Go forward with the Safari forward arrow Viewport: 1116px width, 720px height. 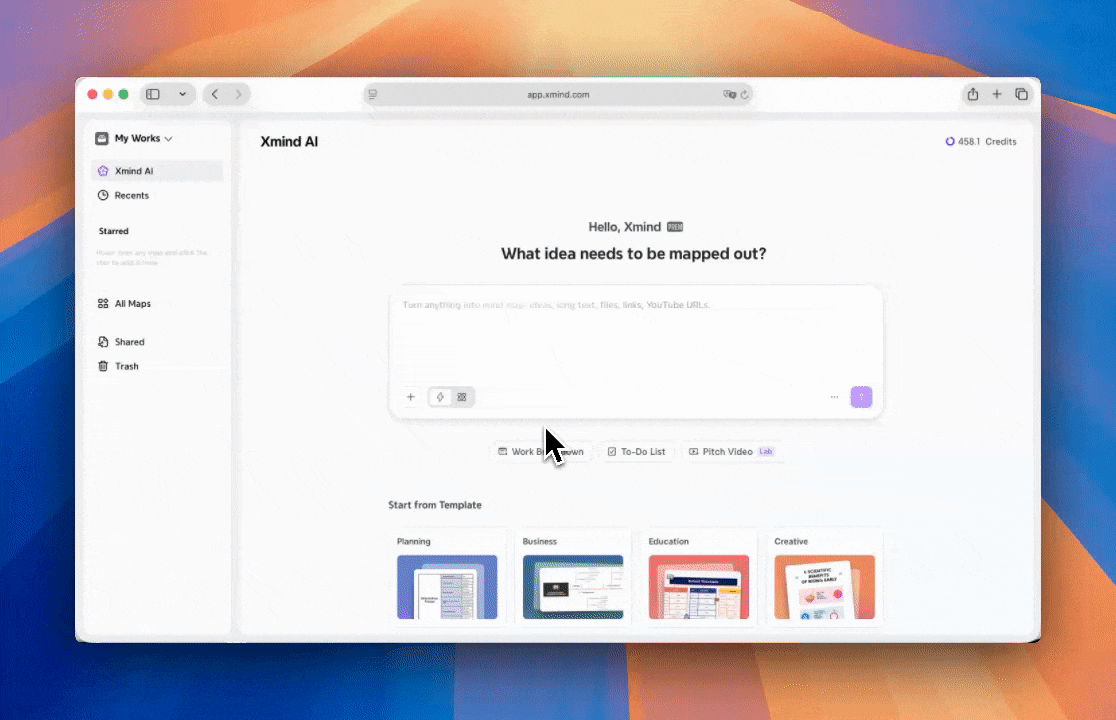tap(238, 94)
